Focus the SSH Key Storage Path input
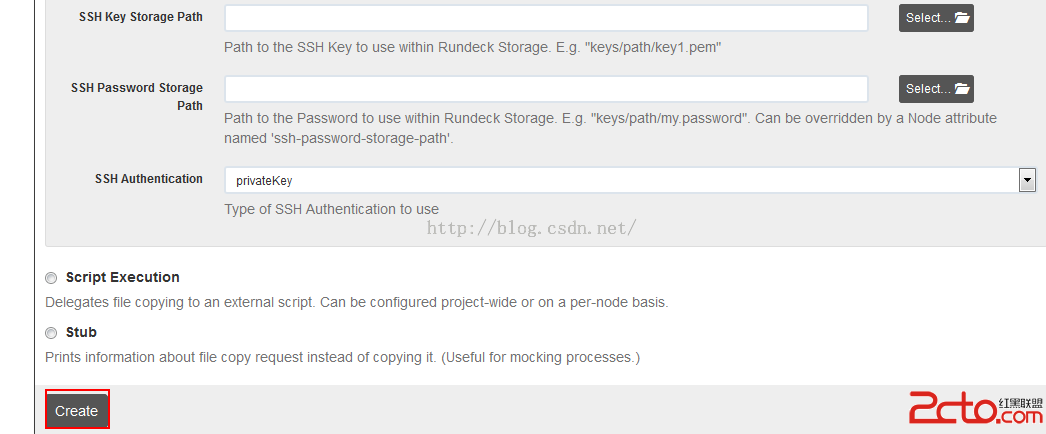 (546, 18)
